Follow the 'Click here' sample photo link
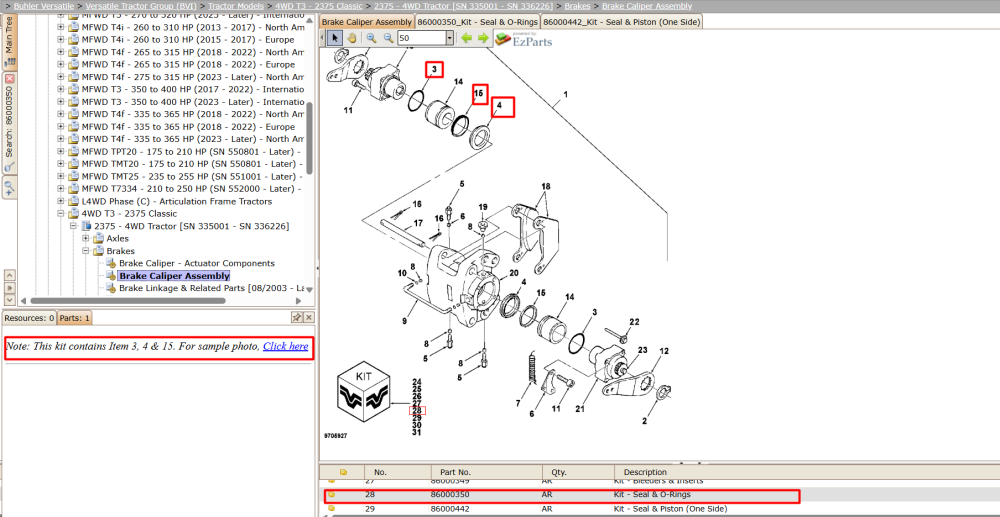This screenshot has height=517, width=1000. point(286,346)
